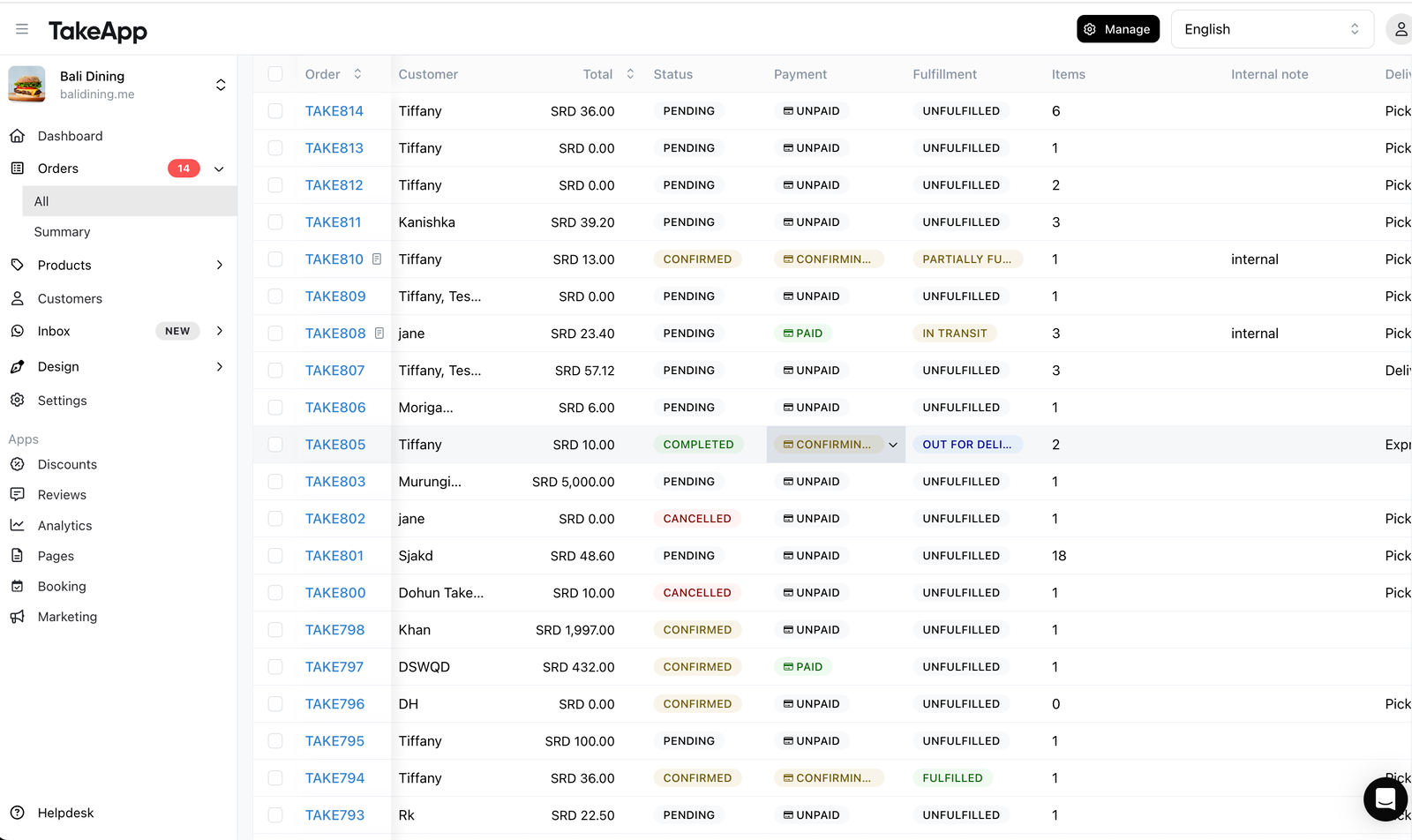The height and width of the screenshot is (840, 1412).
Task: Open the hamburger menu icon
Action: 22,29
